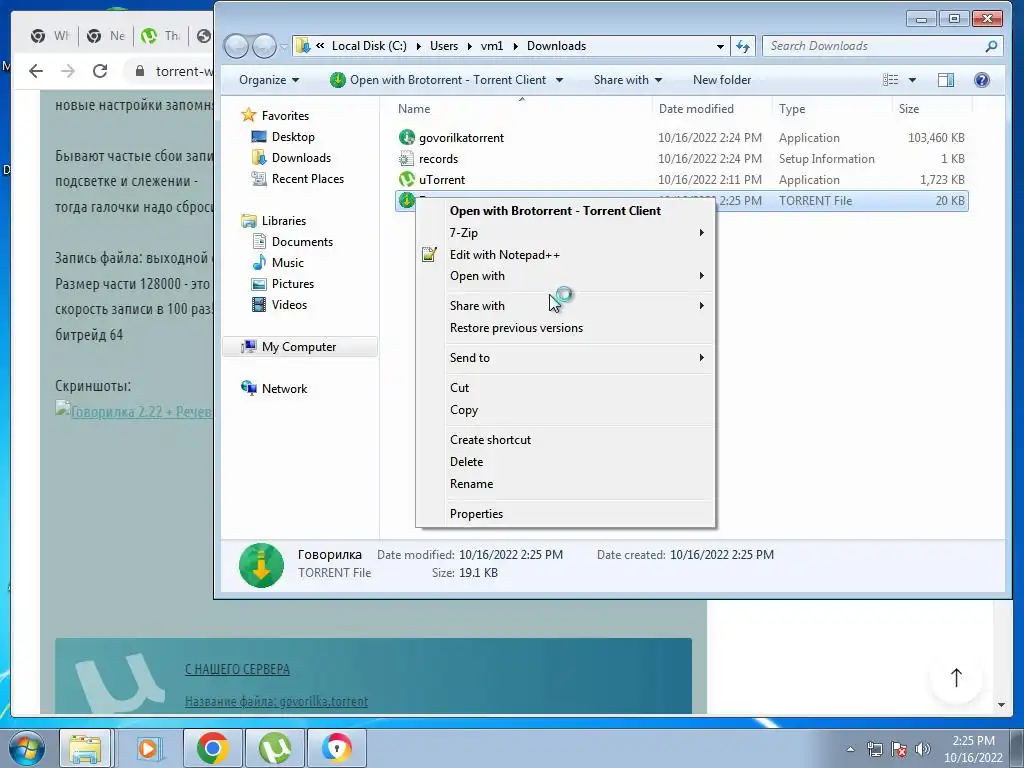
Task: Select Copy from the context menu
Action: tap(566, 409)
